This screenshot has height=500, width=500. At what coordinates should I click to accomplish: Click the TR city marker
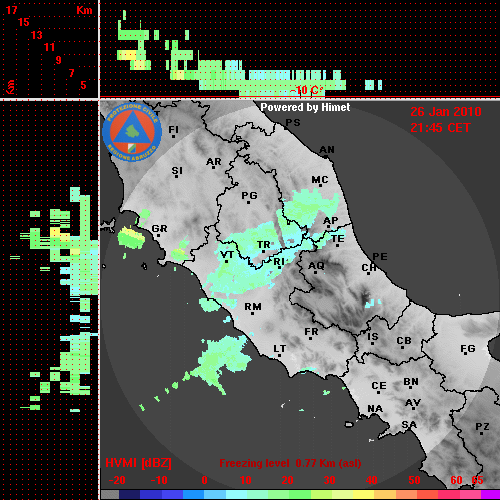point(264,251)
